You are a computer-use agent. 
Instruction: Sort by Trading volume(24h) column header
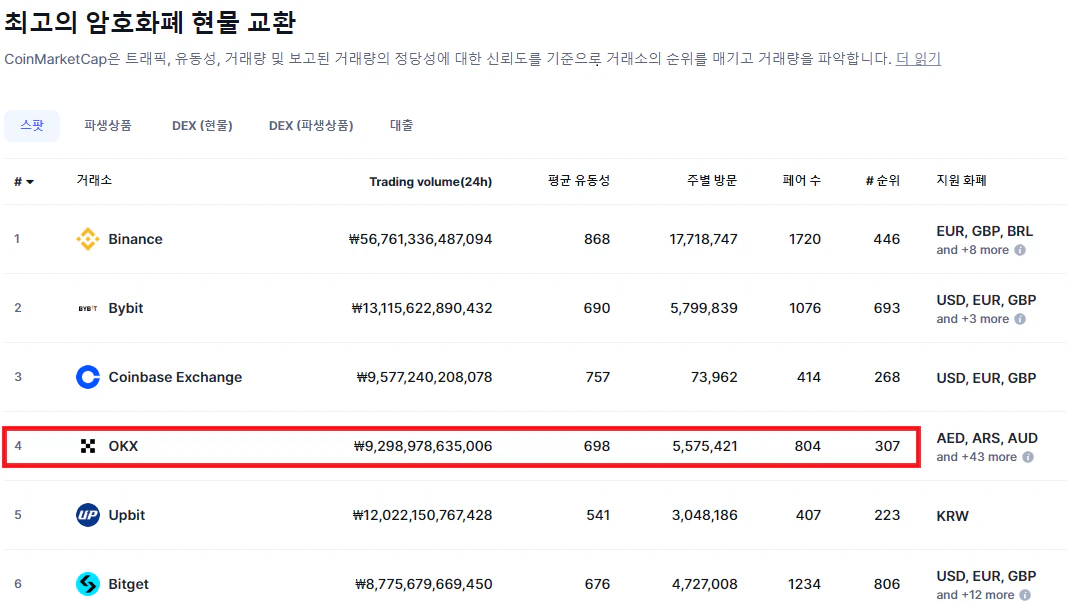coord(431,182)
